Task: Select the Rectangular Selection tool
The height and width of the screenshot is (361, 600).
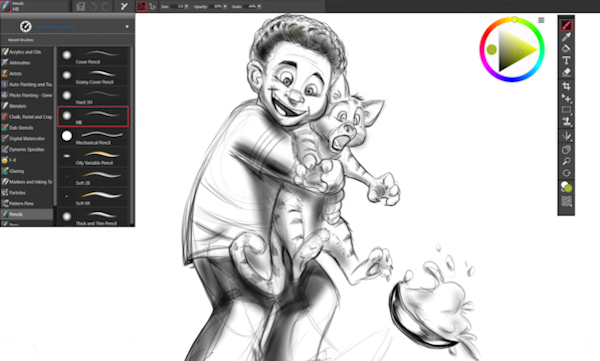Action: pos(566,110)
